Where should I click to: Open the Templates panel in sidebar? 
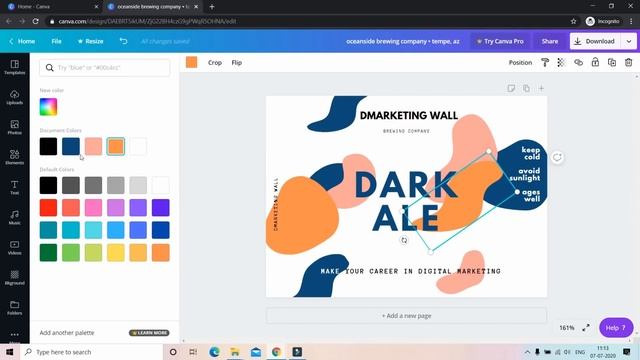(x=15, y=67)
